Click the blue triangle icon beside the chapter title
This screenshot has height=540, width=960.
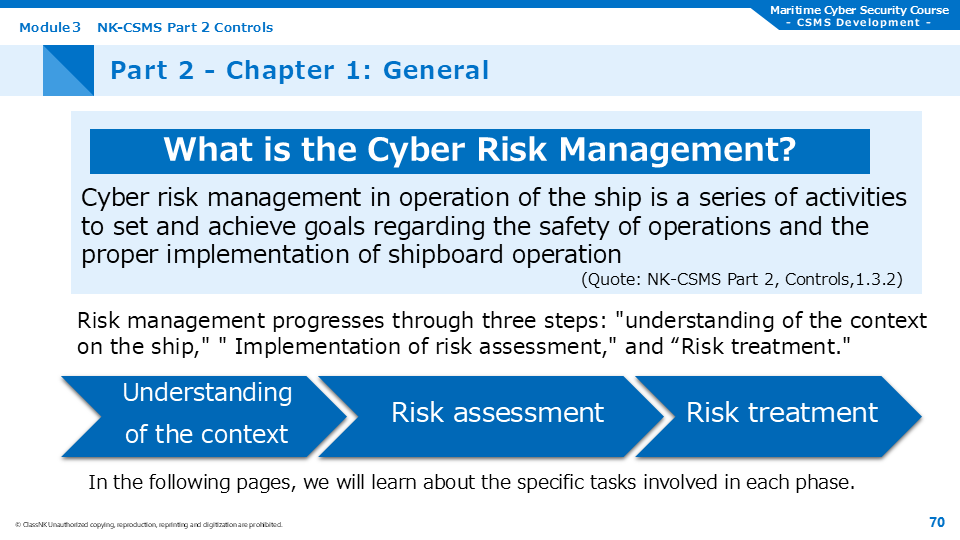68,70
